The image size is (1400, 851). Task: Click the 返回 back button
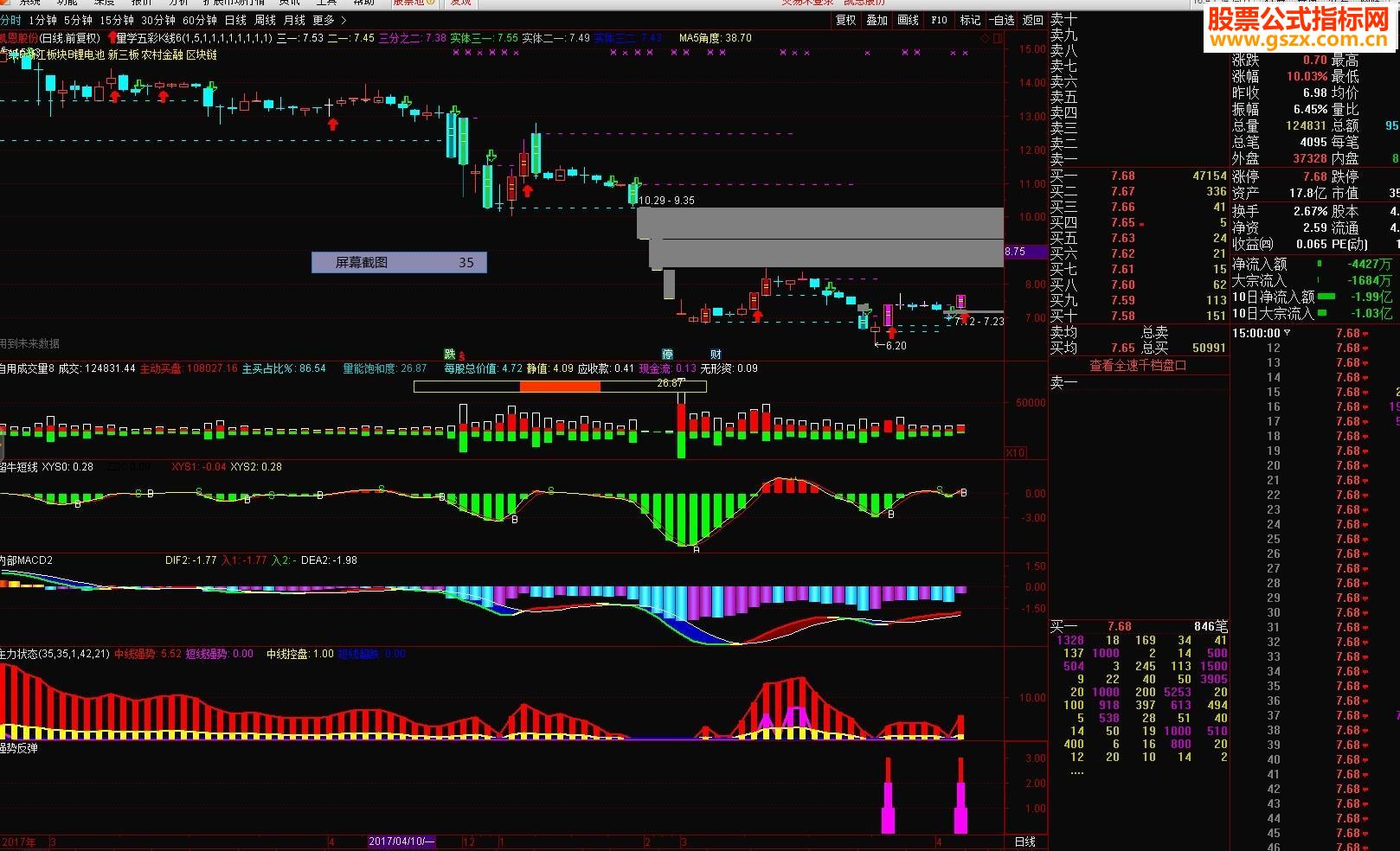coord(1033,20)
